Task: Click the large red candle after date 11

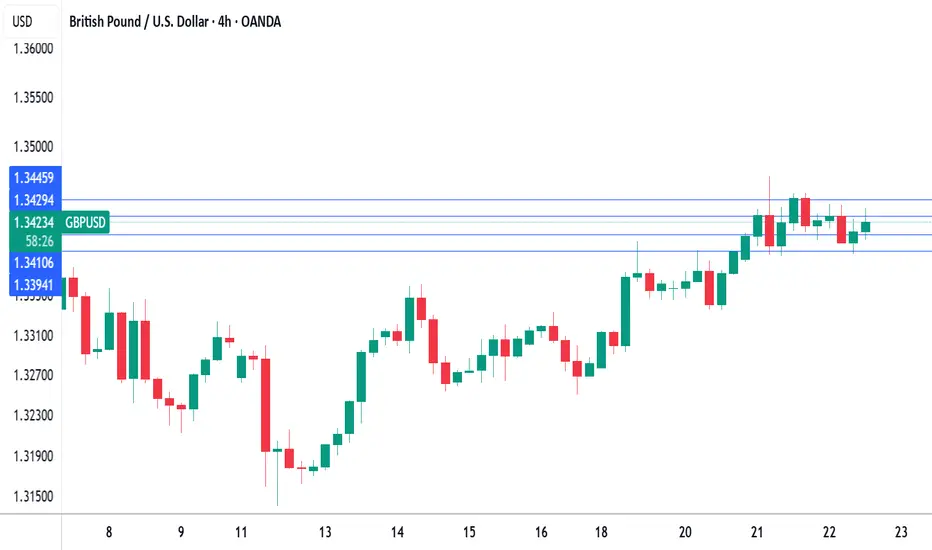Action: point(265,405)
